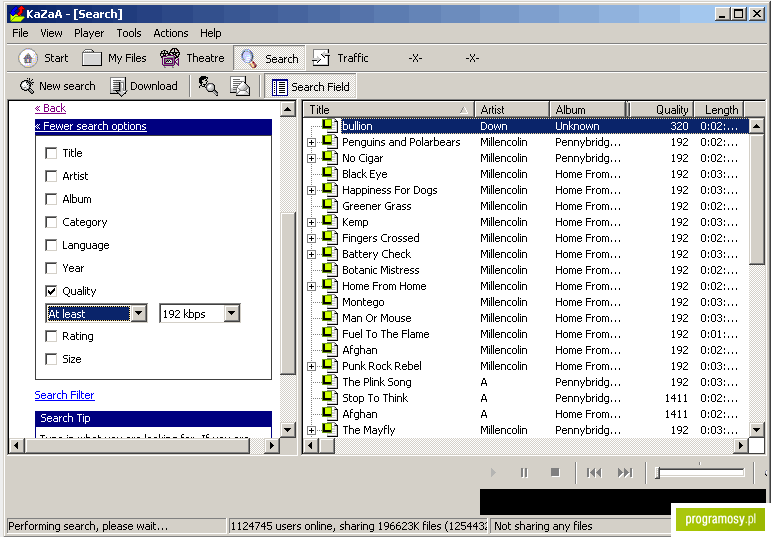This screenshot has height=537, width=771.
Task: Click the results scroll down arrow
Action: tap(757, 429)
